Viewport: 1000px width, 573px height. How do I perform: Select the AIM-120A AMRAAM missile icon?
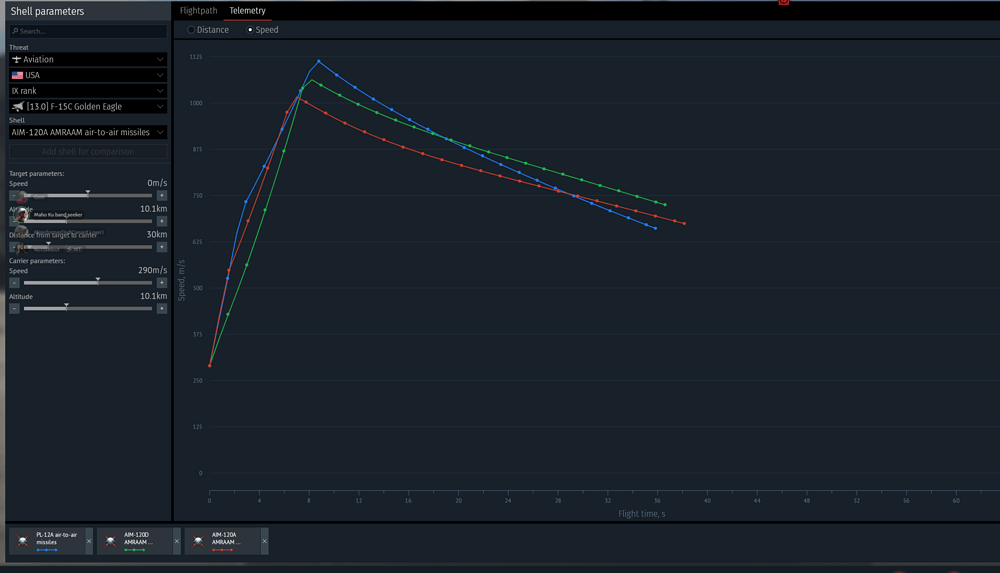(x=198, y=540)
